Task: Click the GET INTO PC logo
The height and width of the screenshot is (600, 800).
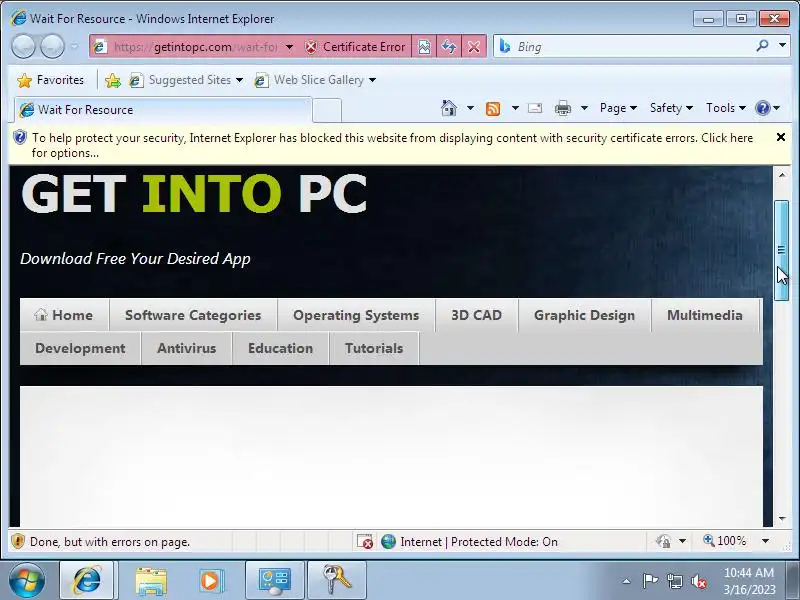Action: 194,194
